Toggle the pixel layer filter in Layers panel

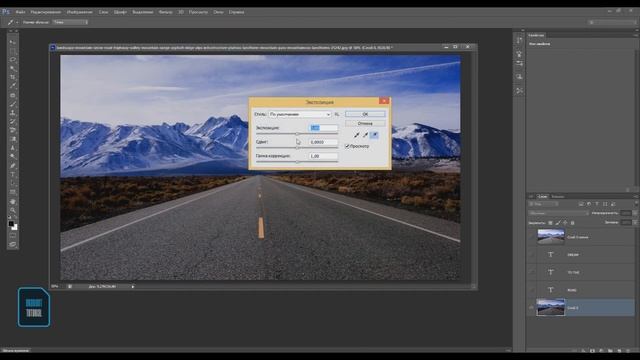(x=581, y=204)
